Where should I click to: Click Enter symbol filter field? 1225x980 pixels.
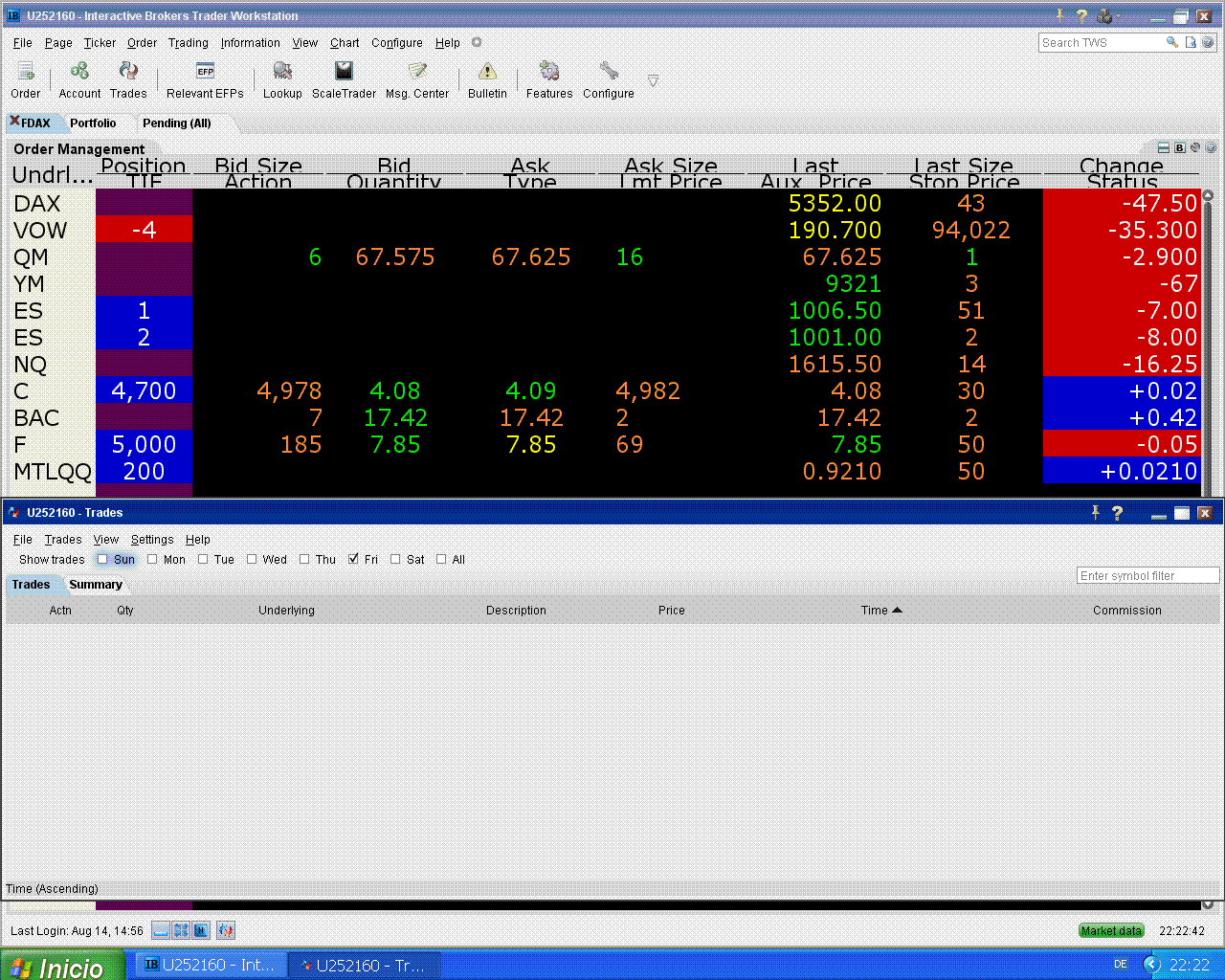point(1148,575)
